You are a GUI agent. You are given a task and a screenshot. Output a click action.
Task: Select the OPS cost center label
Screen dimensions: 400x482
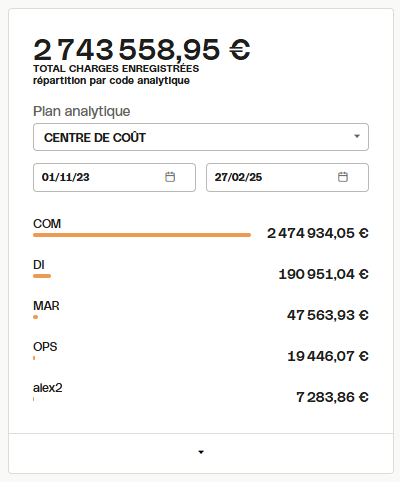point(45,347)
